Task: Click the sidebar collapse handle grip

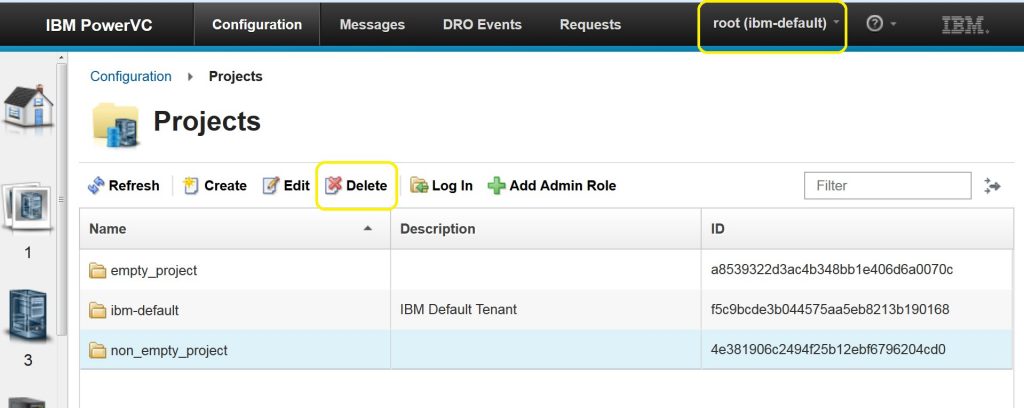Action: pyautogui.click(x=61, y=199)
